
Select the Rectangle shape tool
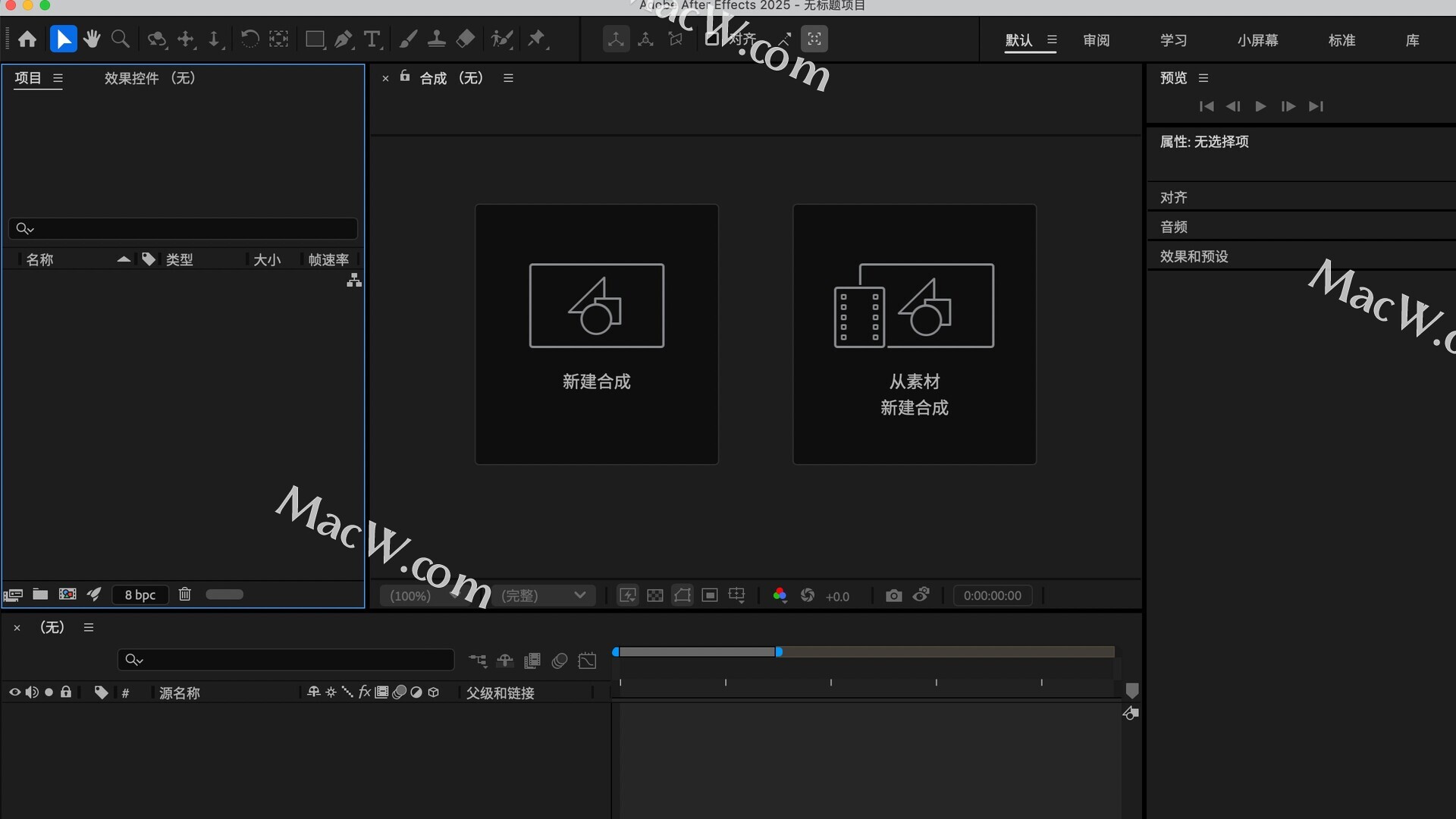[315, 39]
